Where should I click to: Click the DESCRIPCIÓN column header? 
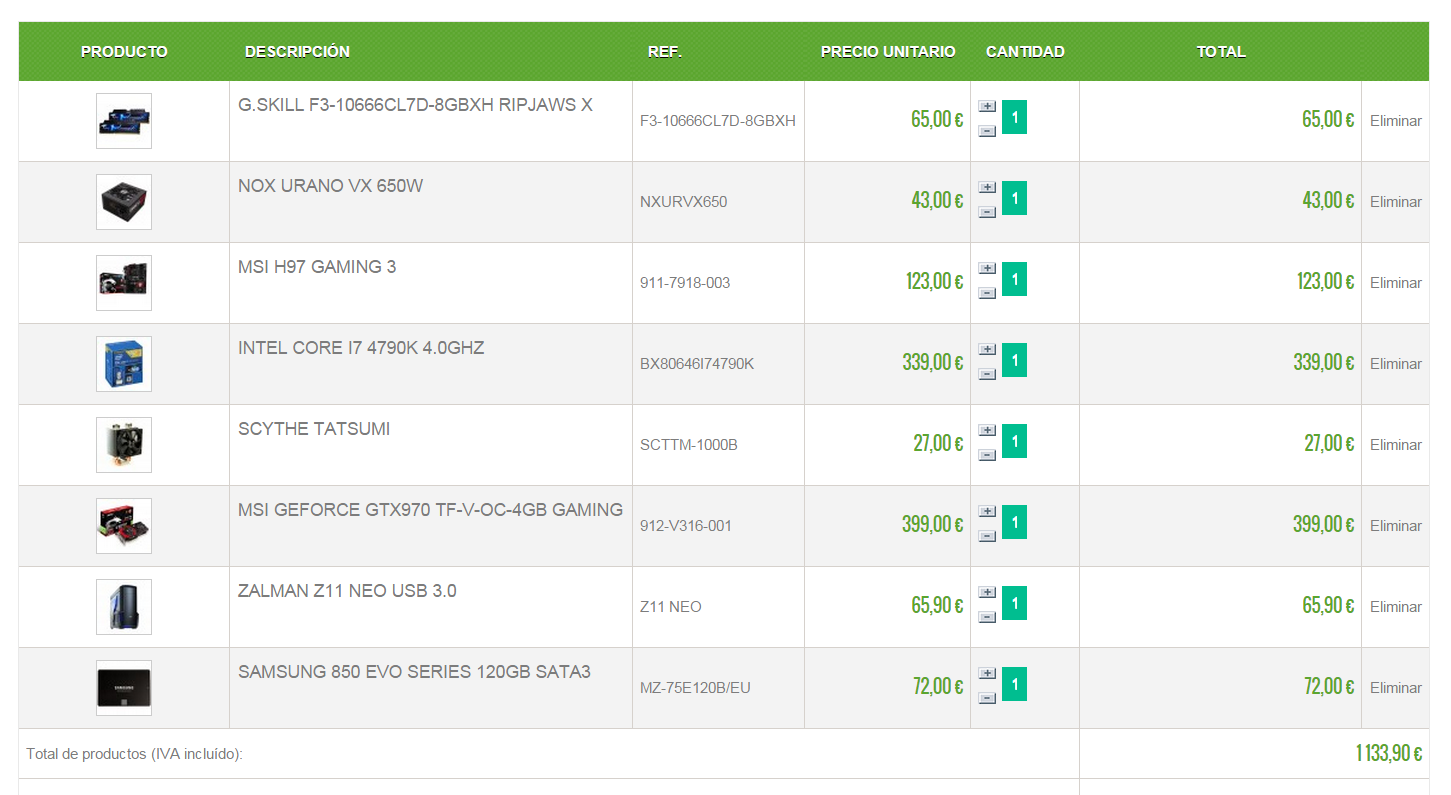click(297, 52)
